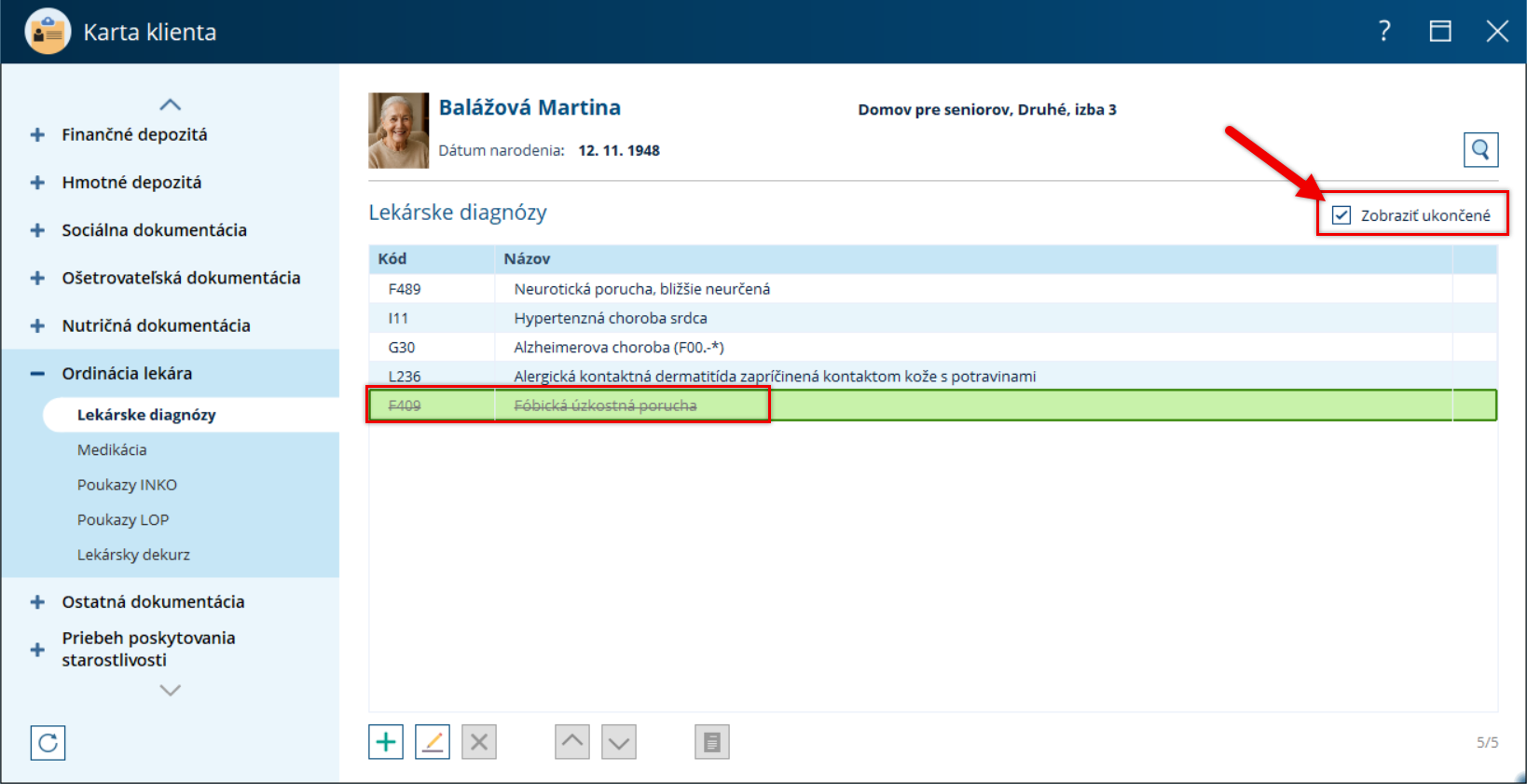Expand the Nutričná dokumentácia section
The height and width of the screenshot is (784, 1527).
pyautogui.click(x=37, y=325)
